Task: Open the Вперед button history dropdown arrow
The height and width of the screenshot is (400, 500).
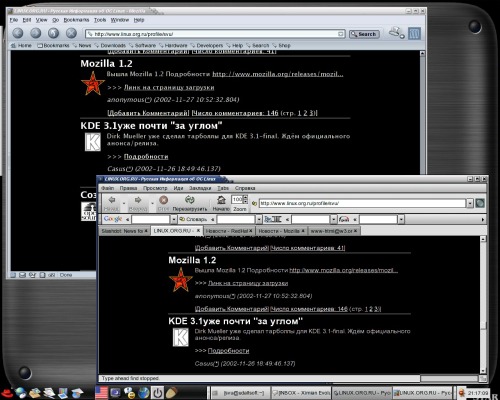Action: coord(152,203)
